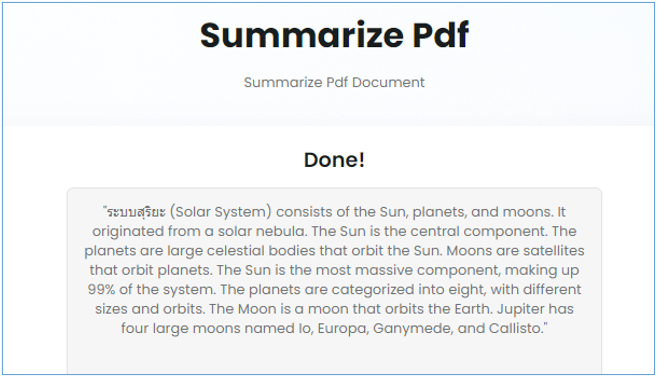The image size is (657, 377).
Task: Click "99%" in the summary text
Action: coord(101,289)
